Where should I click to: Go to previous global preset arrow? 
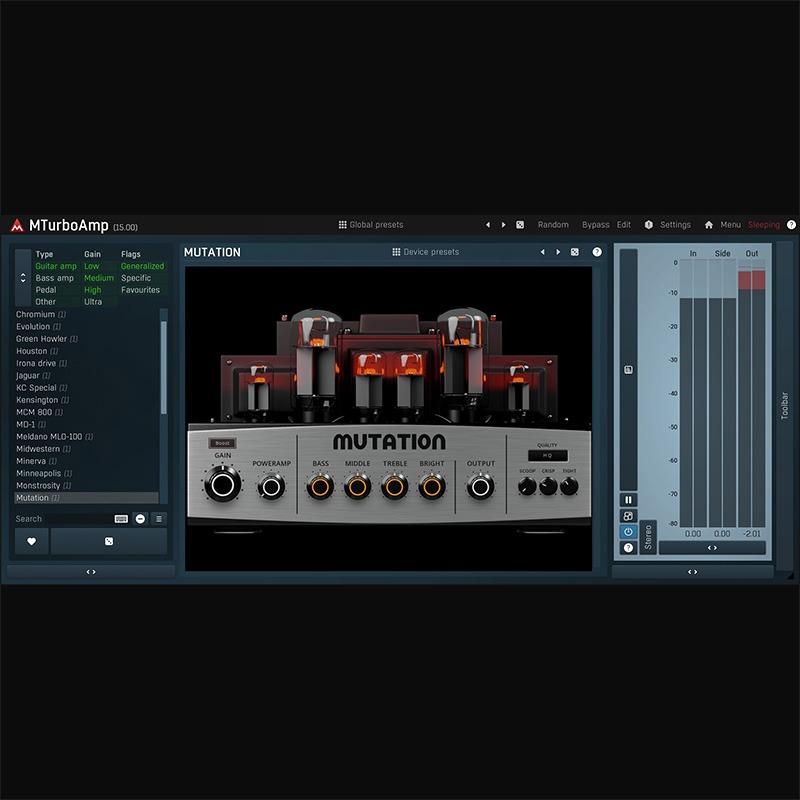pyautogui.click(x=488, y=224)
